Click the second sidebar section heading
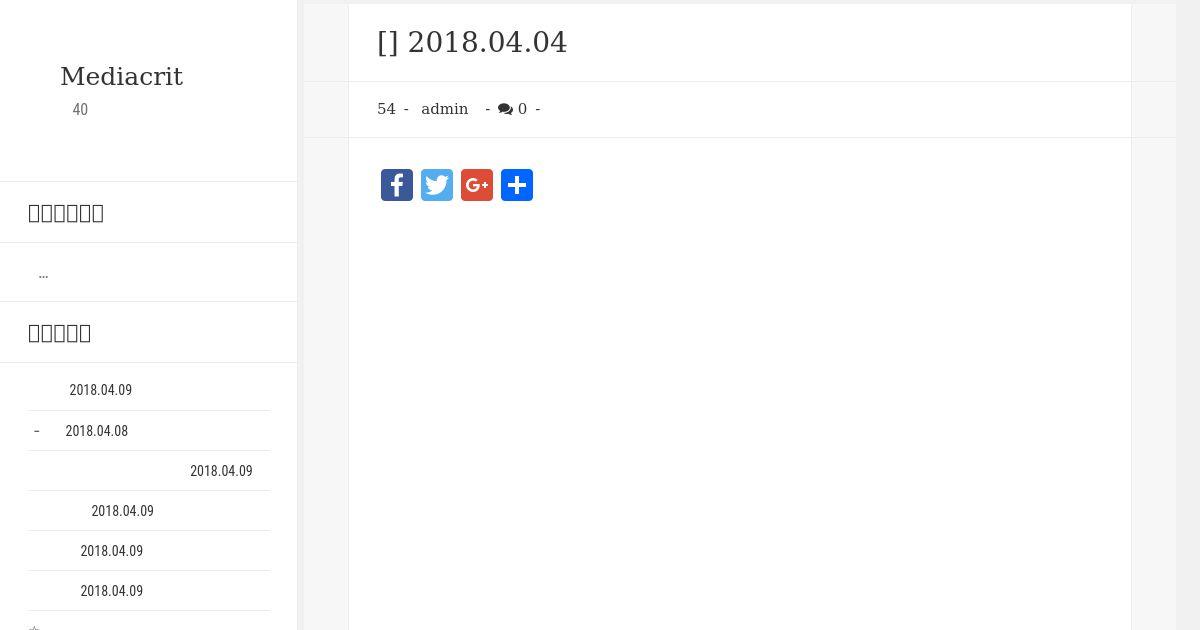 click(x=60, y=333)
